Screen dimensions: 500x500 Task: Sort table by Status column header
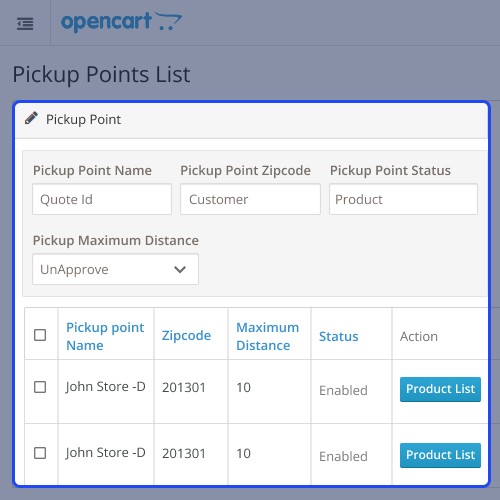coord(339,336)
